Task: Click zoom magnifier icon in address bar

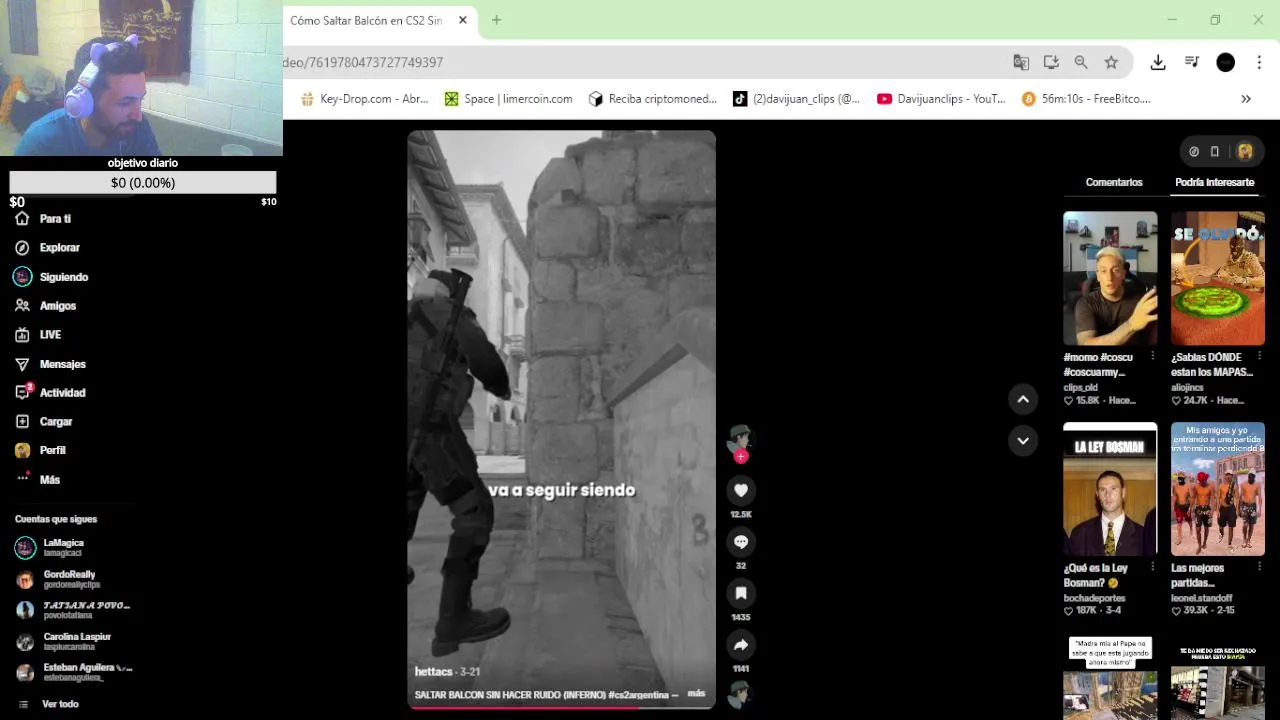Action: [1081, 62]
